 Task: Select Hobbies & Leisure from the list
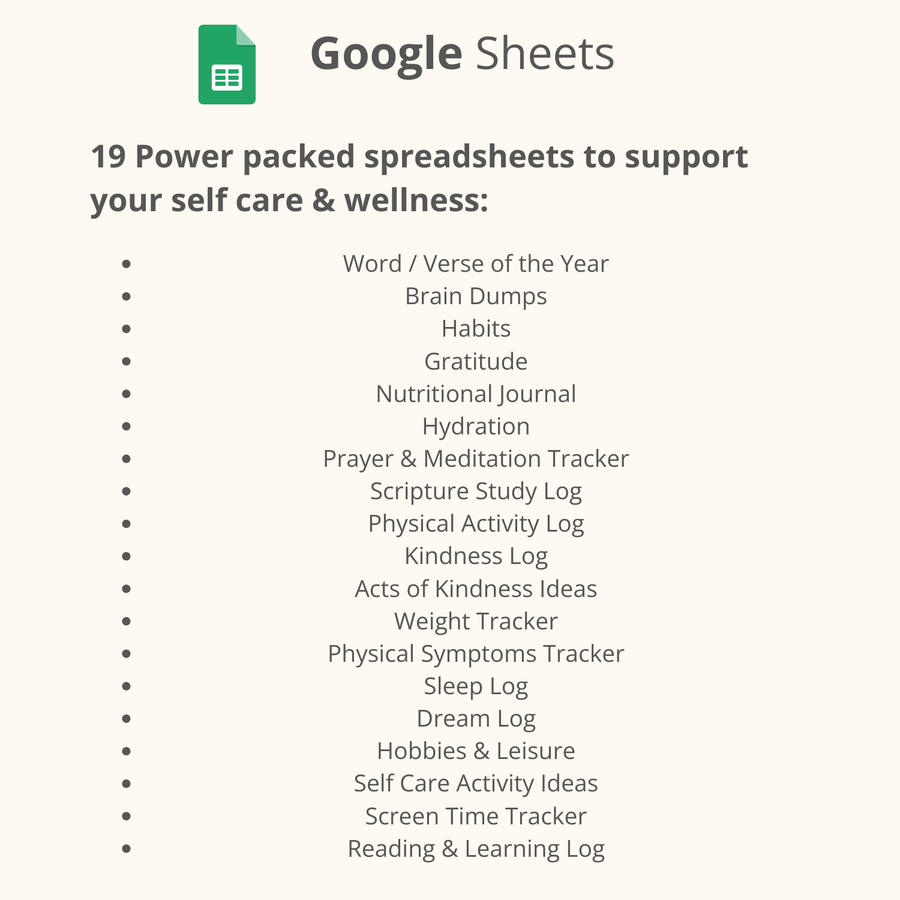(x=475, y=751)
